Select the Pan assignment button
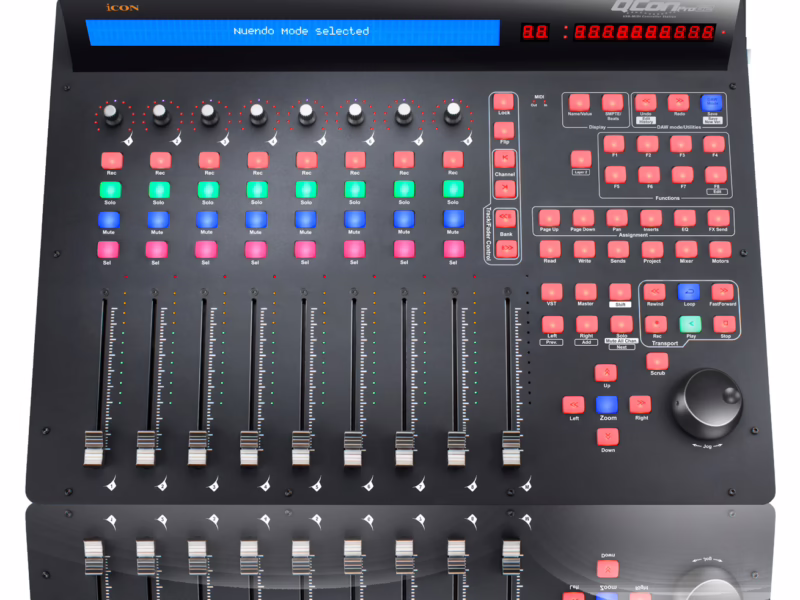 click(x=617, y=218)
